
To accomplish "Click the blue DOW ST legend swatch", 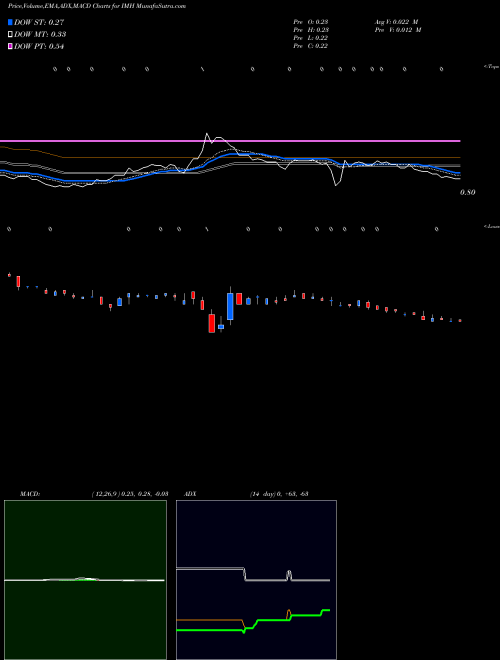I will point(10,22).
